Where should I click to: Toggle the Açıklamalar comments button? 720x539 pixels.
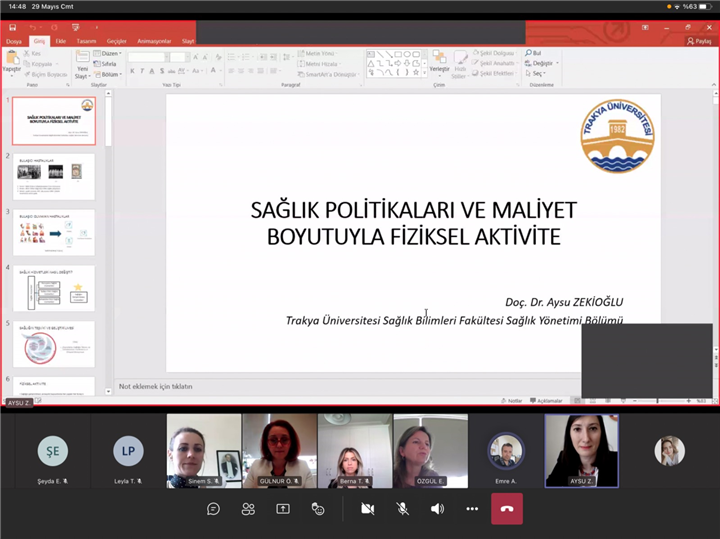(x=546, y=401)
